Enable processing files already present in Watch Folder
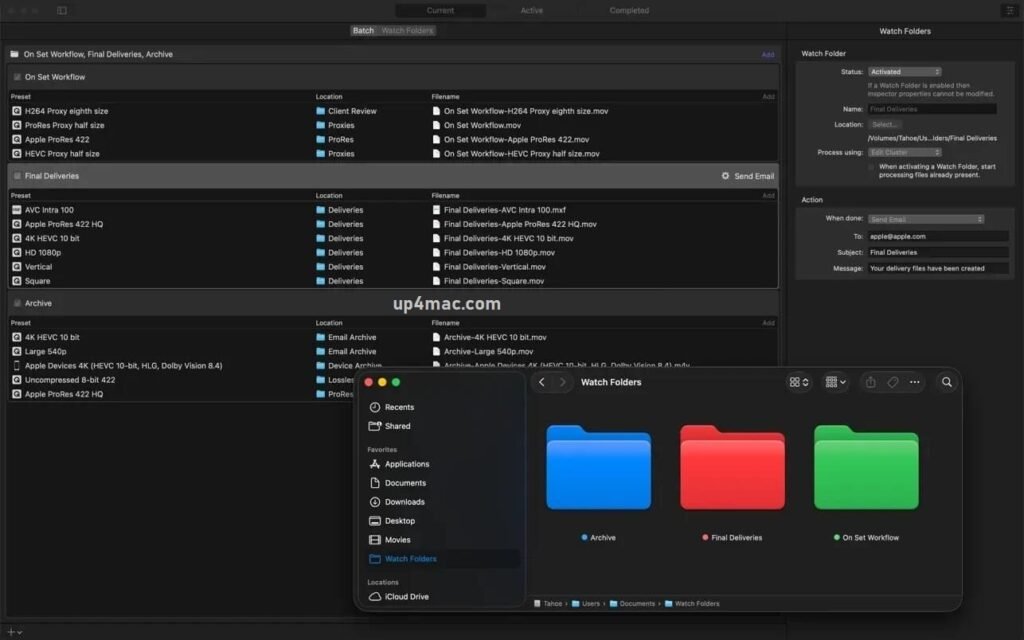 [x=869, y=167]
